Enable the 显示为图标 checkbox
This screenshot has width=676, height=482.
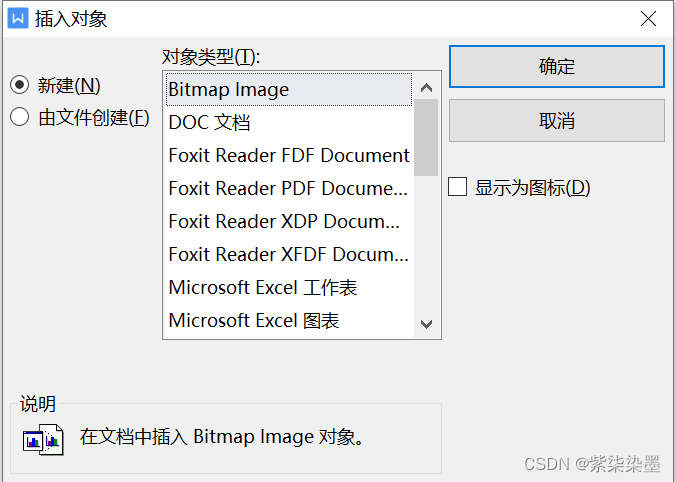click(x=457, y=187)
